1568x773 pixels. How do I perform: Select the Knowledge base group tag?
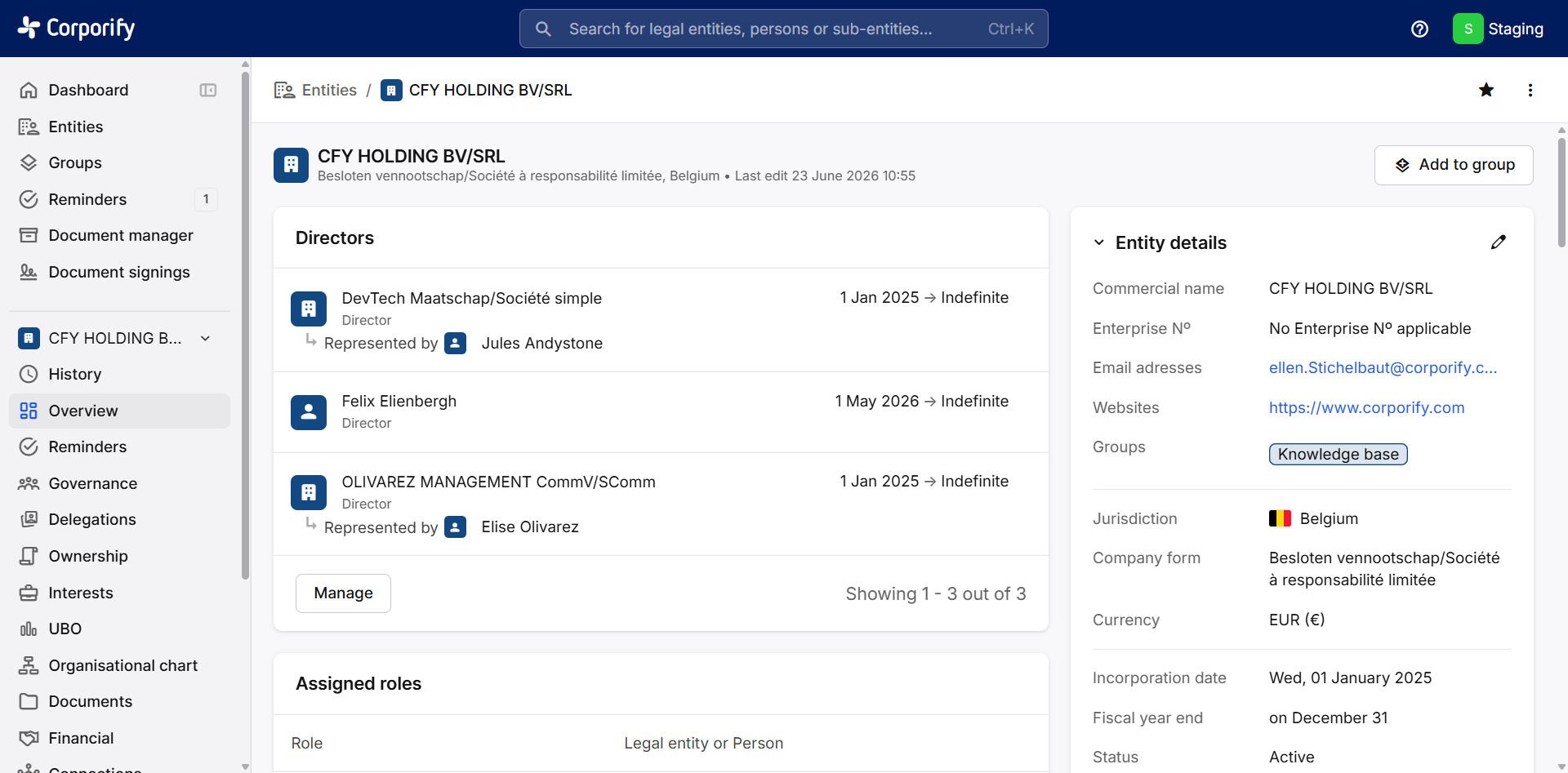(1338, 454)
